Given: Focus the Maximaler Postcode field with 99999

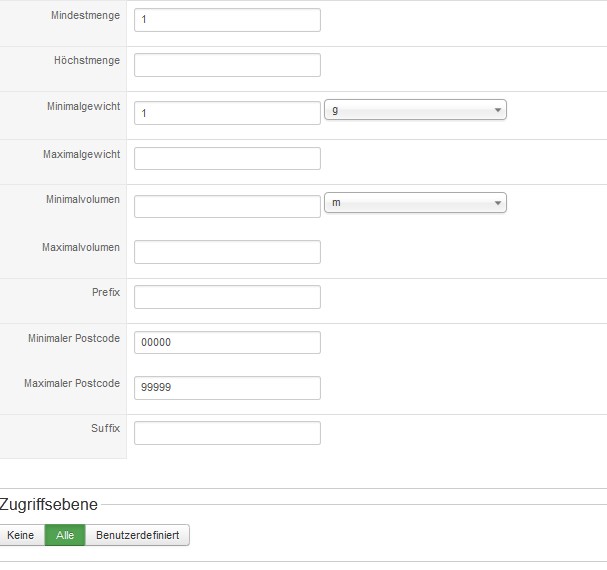Looking at the screenshot, I should [227, 388].
